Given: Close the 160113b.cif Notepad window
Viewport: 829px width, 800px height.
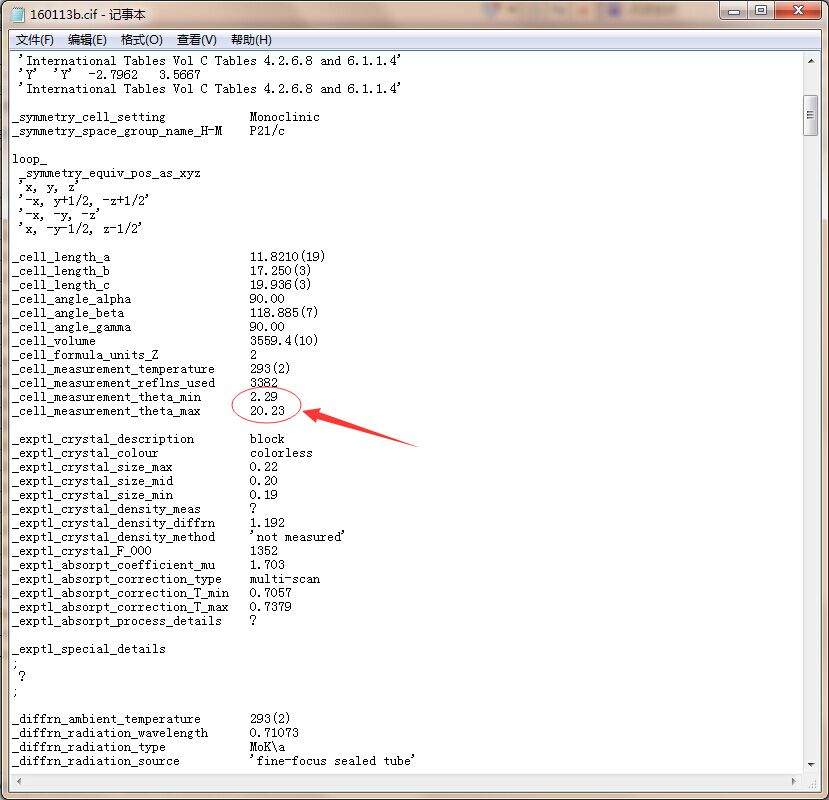Looking at the screenshot, I should point(798,11).
